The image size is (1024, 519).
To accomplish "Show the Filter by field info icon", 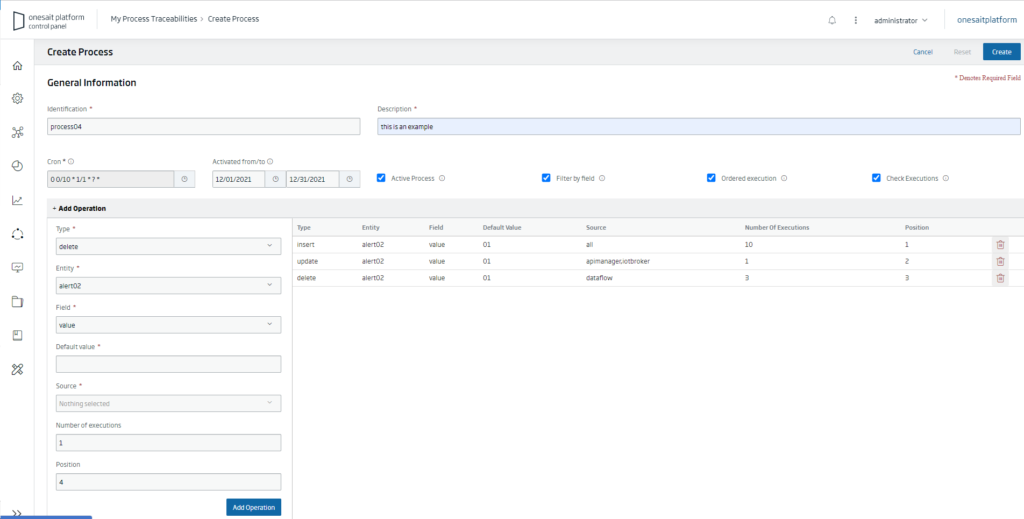I will tap(602, 178).
